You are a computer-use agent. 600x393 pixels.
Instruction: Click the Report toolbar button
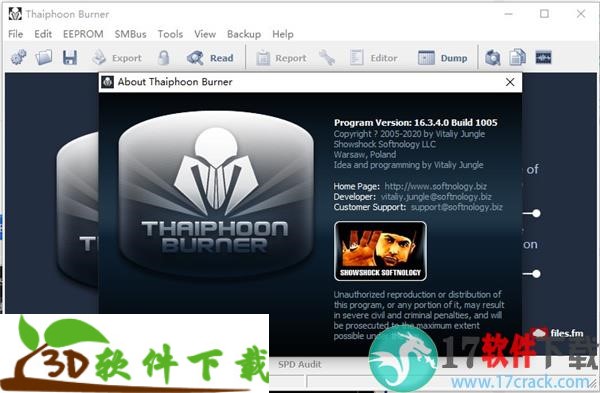point(281,58)
